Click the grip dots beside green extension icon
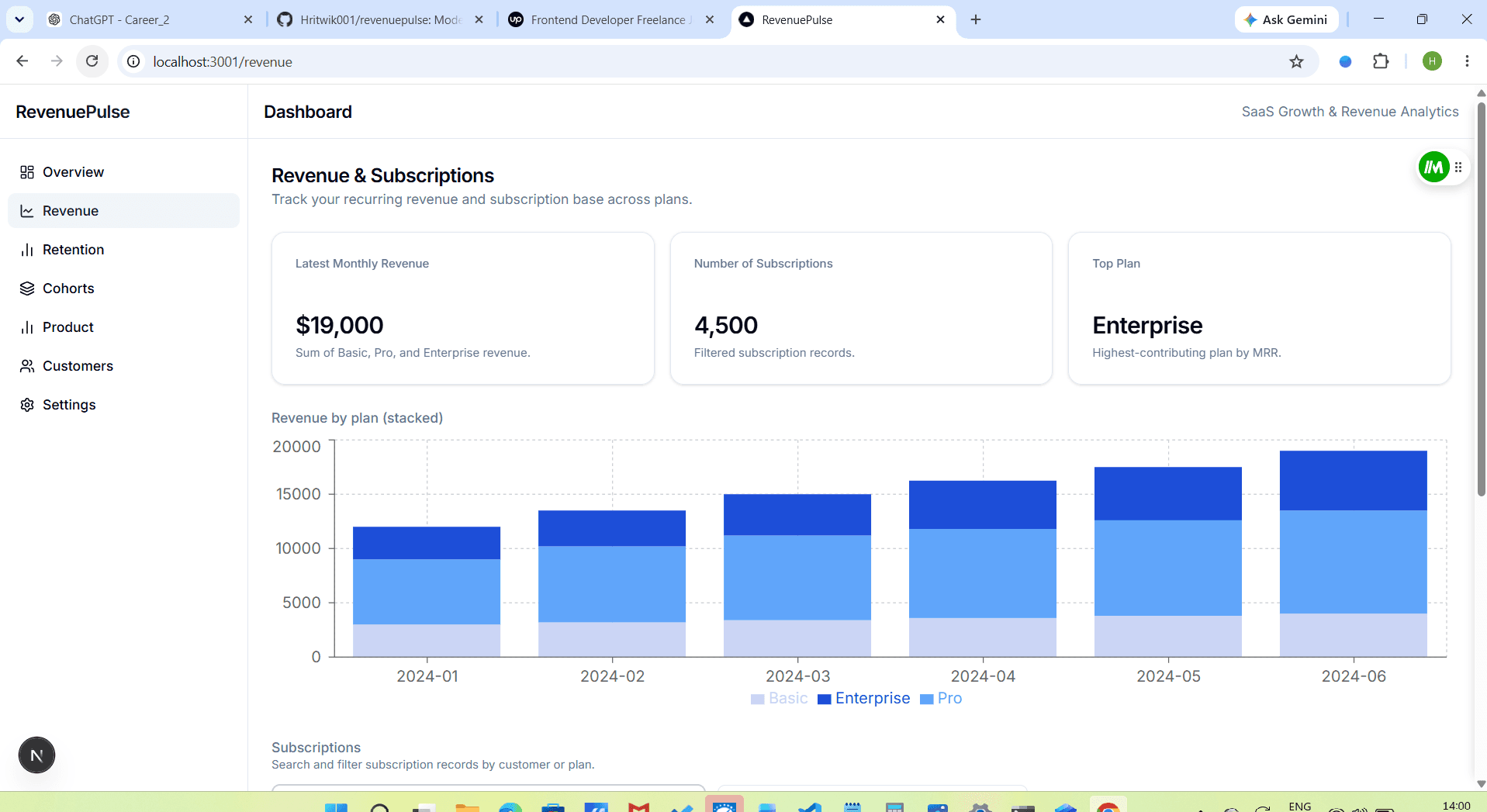The height and width of the screenshot is (812, 1487). click(1458, 167)
